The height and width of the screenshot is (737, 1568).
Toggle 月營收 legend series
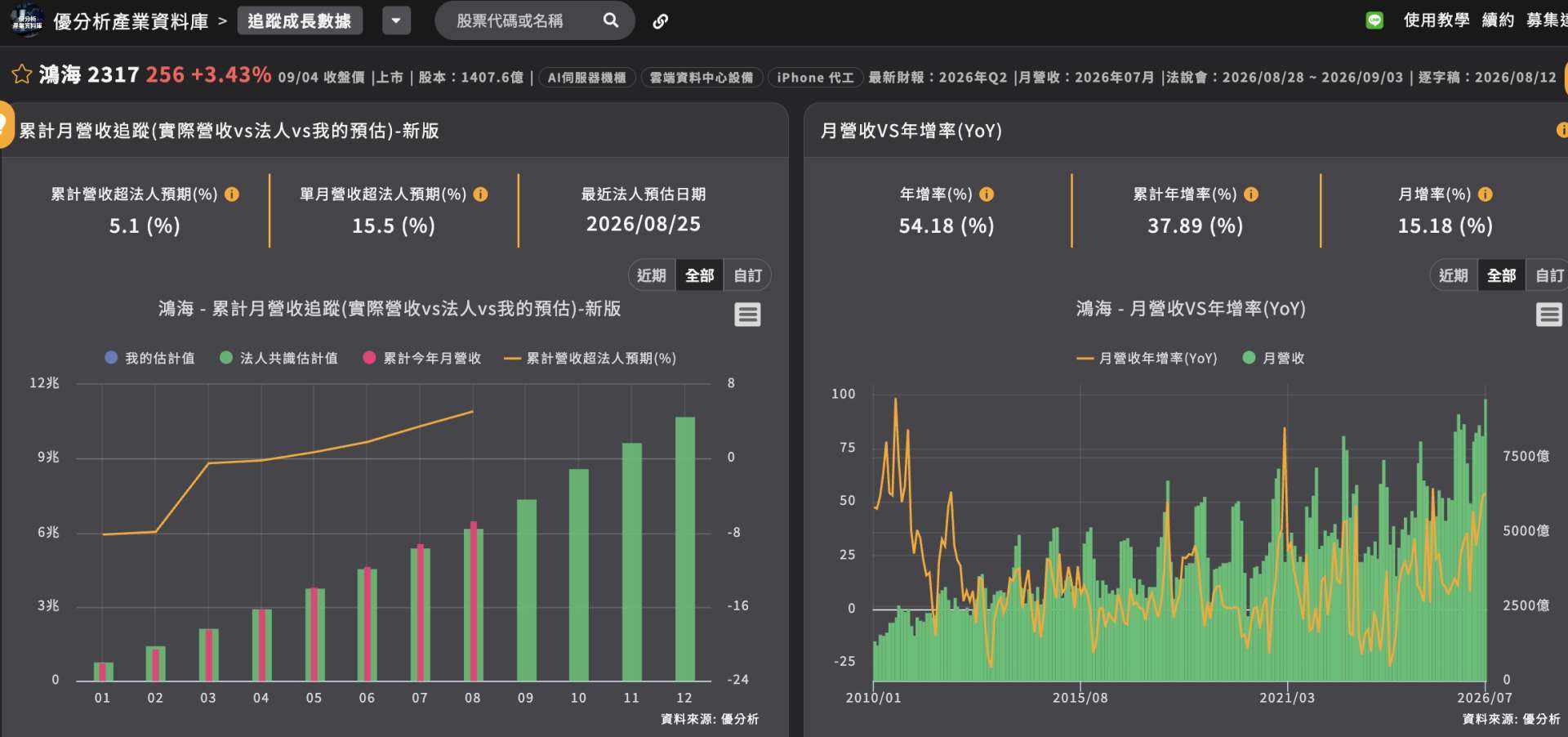1274,358
